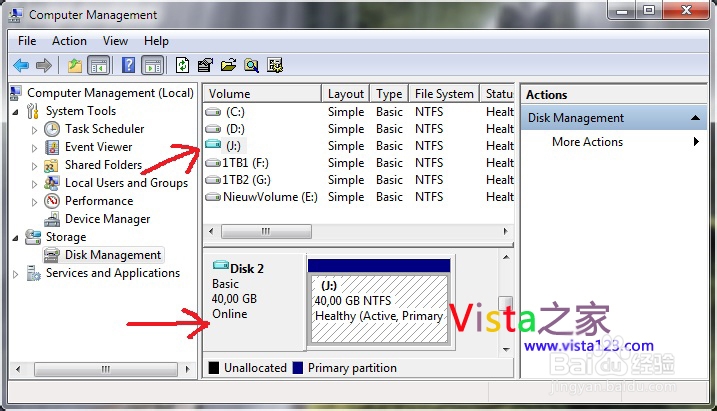Open the File menu
717x411 pixels.
27,41
